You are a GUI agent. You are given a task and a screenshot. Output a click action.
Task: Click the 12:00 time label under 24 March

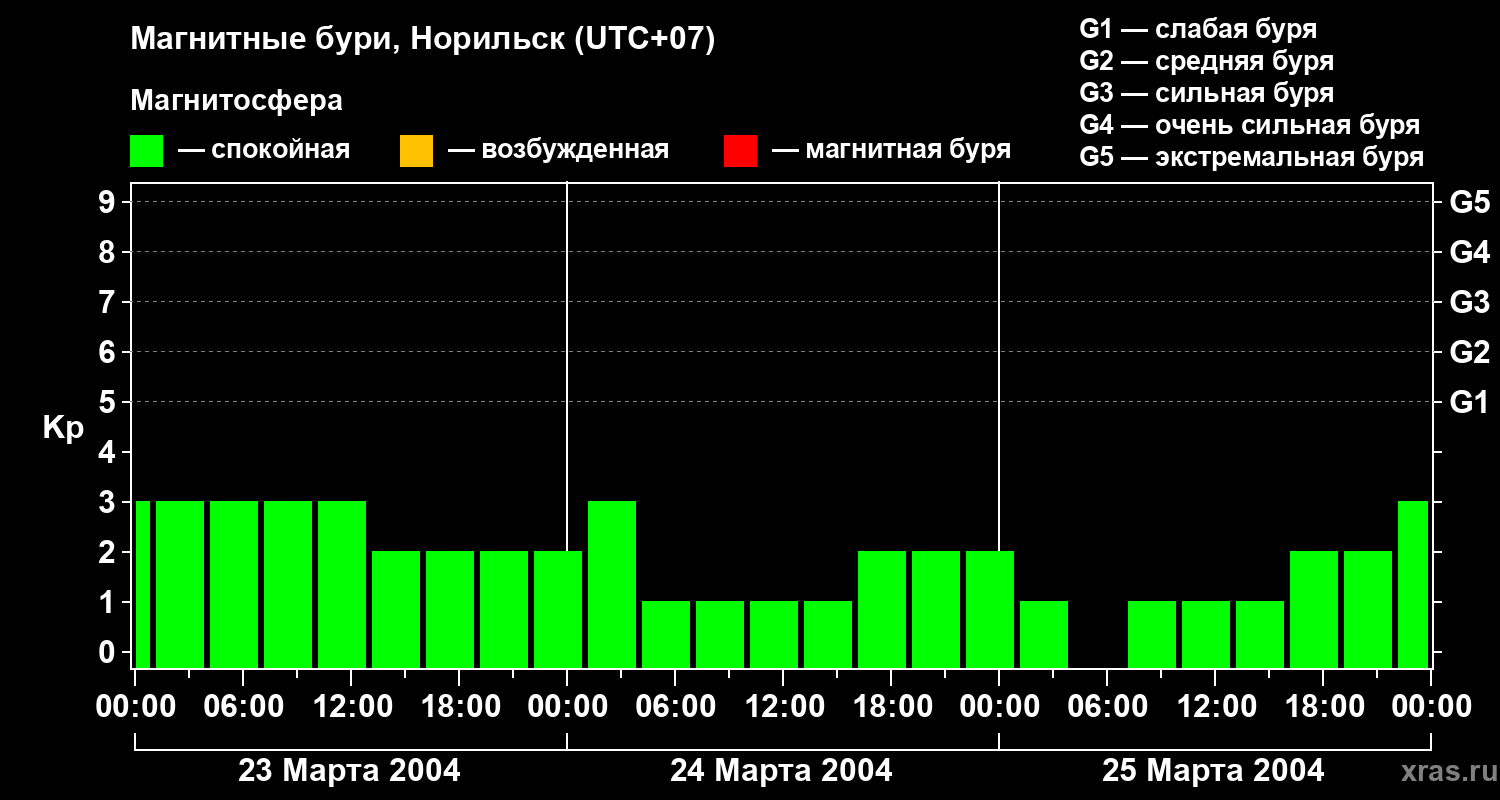tap(783, 707)
